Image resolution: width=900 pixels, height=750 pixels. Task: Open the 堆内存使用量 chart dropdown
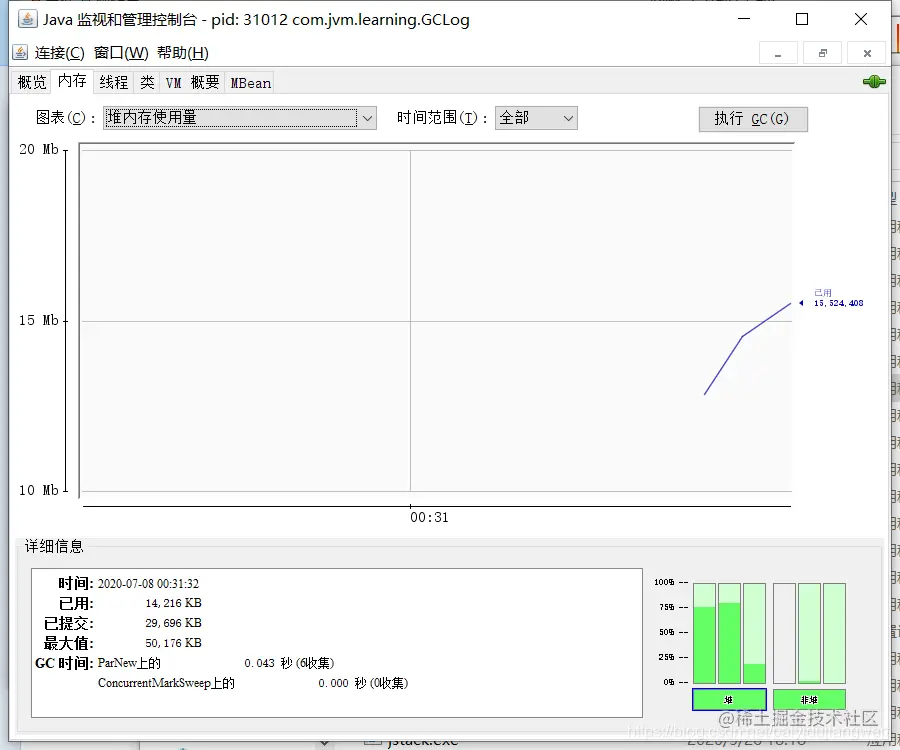pyautogui.click(x=368, y=118)
